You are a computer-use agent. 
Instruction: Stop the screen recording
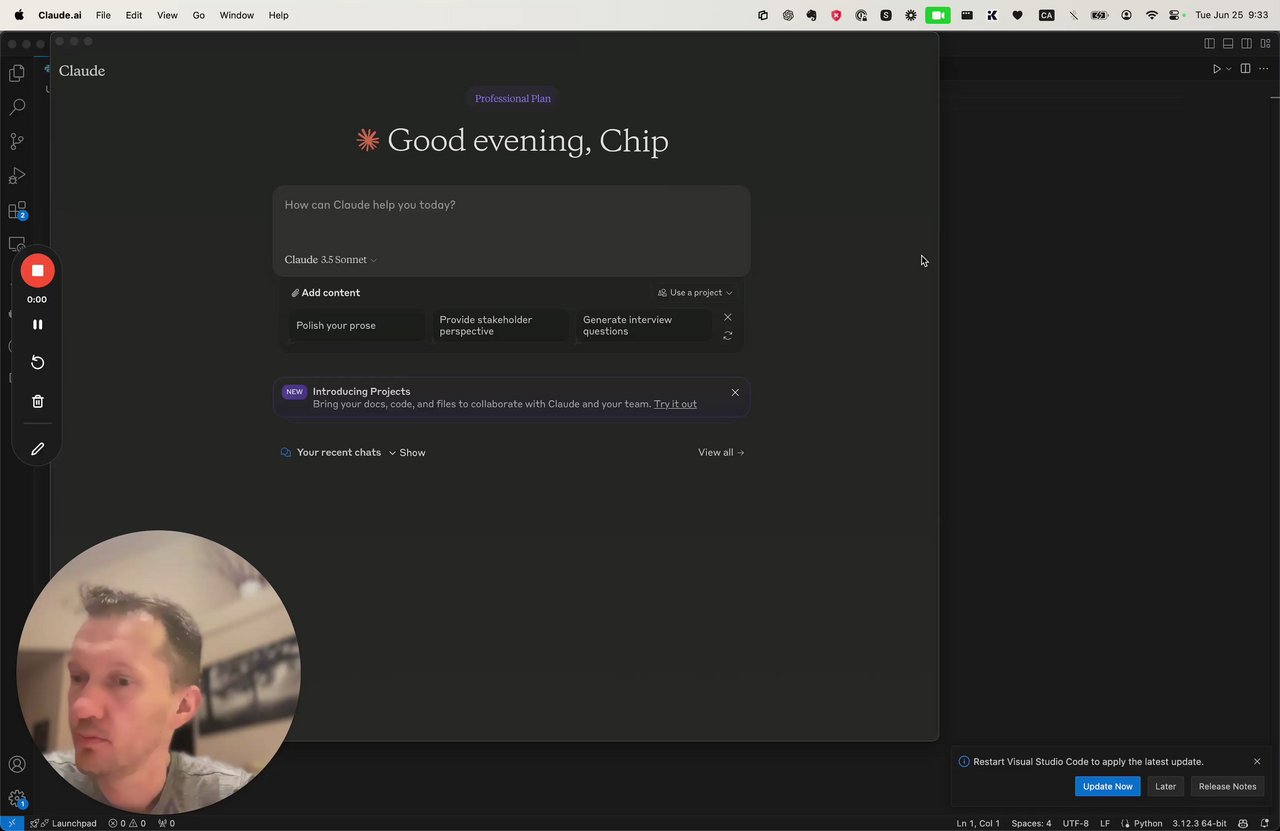tap(37, 270)
